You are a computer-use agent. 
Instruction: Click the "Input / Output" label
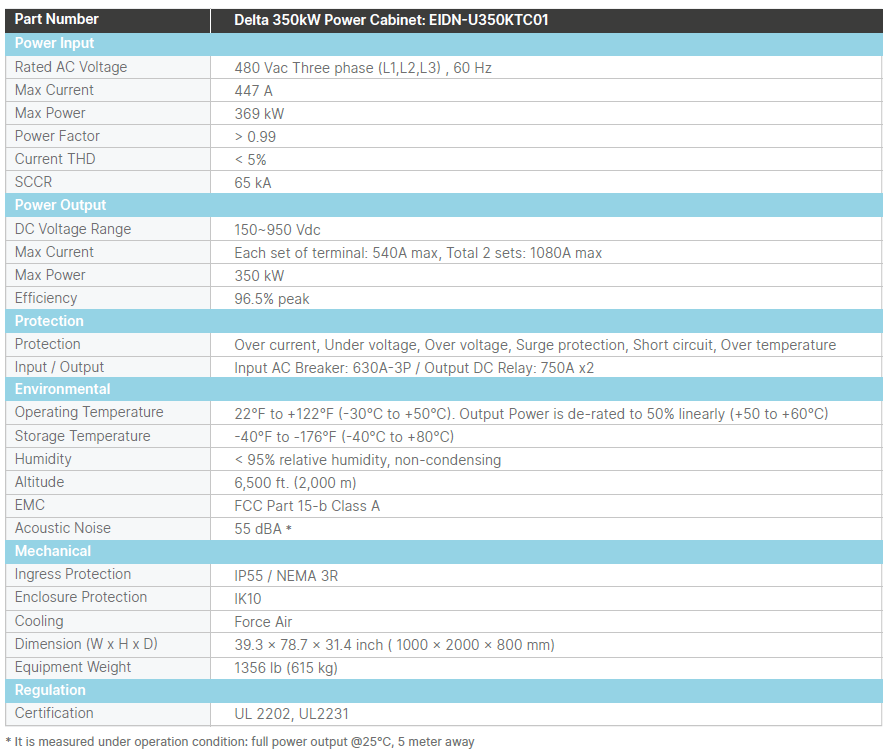[59, 367]
